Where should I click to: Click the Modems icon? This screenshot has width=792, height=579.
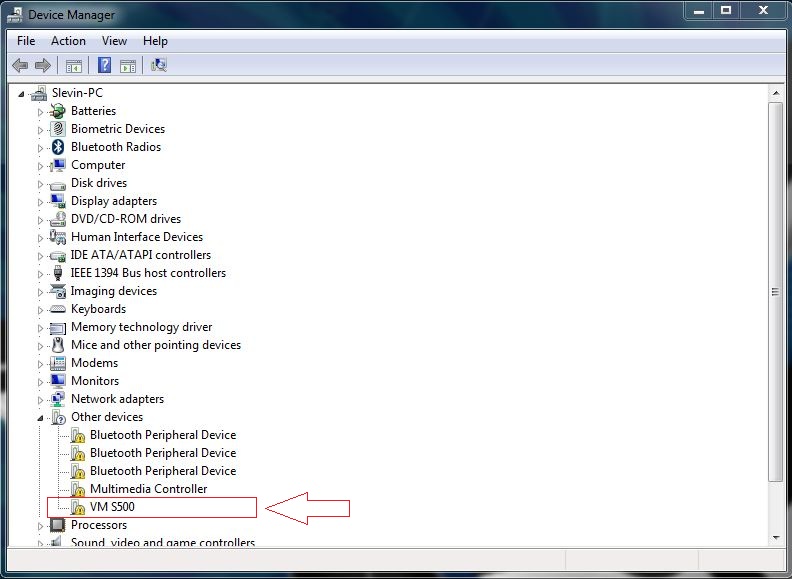(58, 363)
